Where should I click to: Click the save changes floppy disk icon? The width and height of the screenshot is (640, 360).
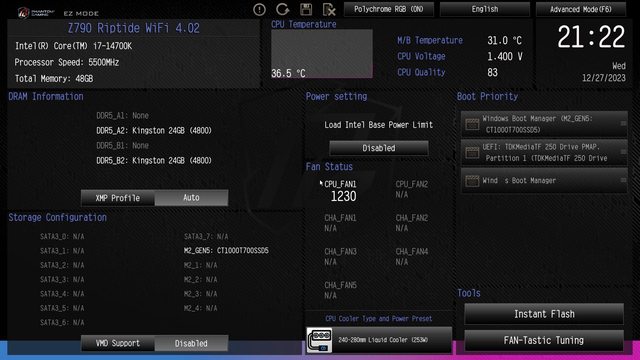[306, 9]
